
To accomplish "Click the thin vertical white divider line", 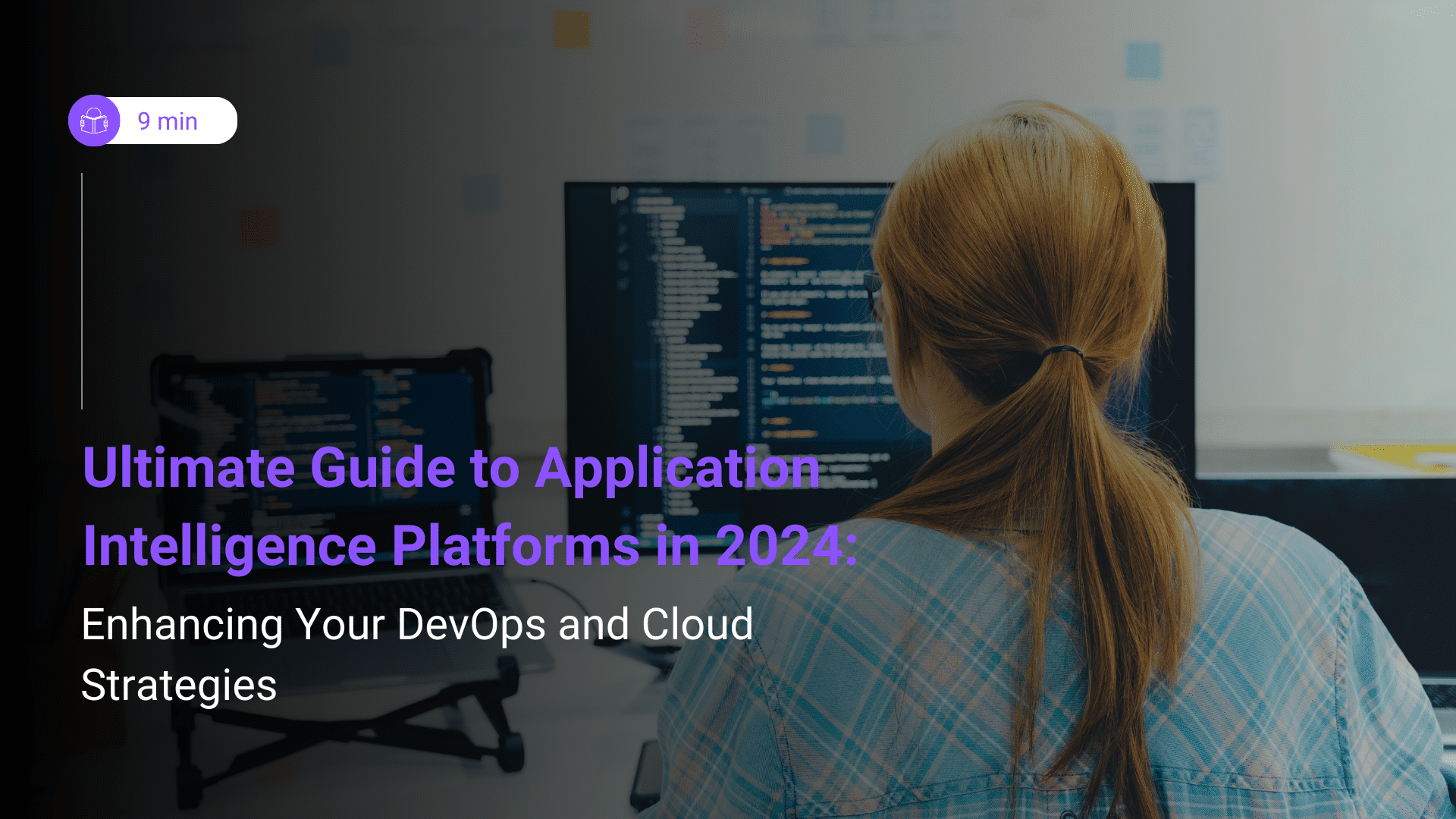I will [82, 291].
